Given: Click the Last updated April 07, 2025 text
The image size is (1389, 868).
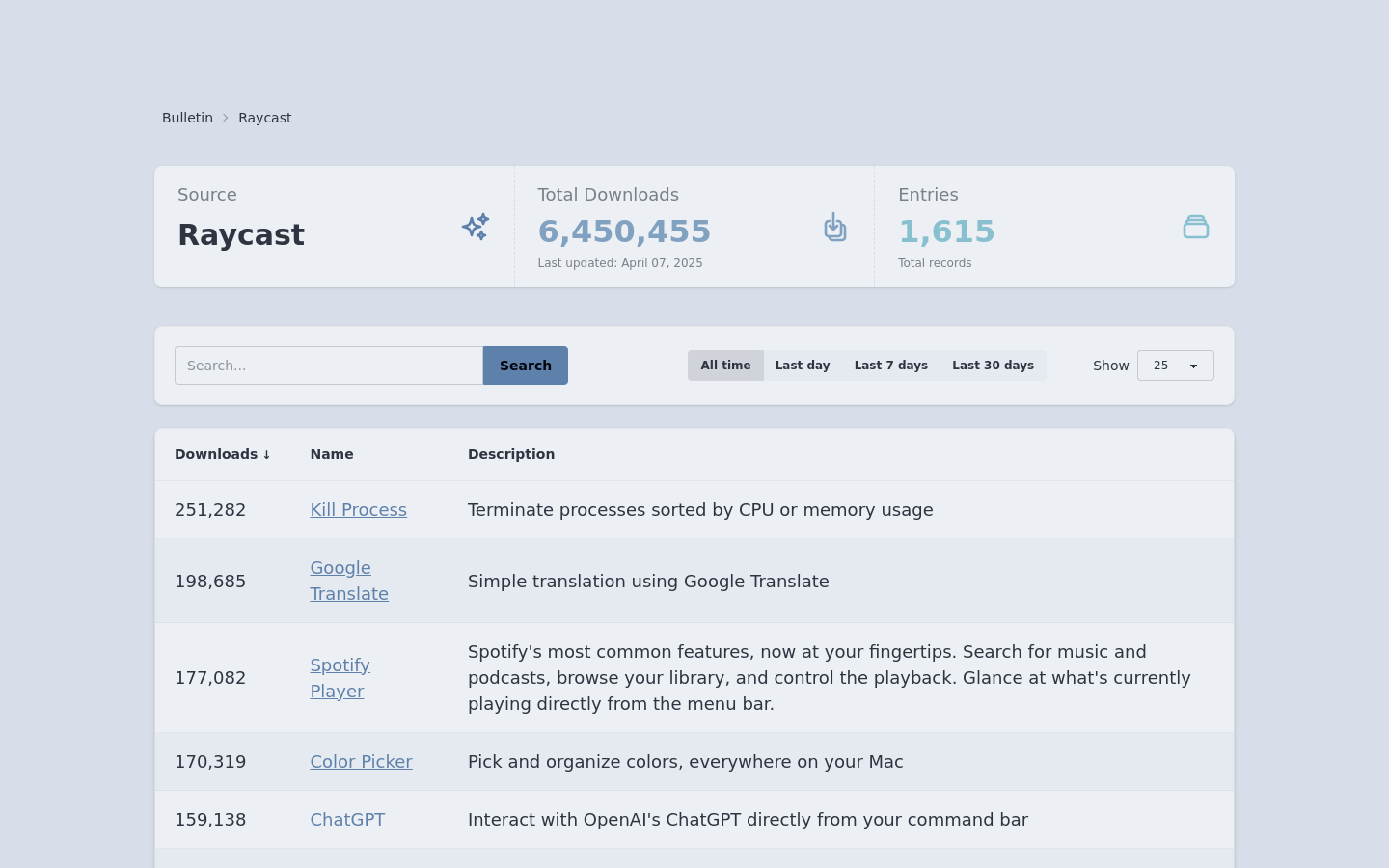Looking at the screenshot, I should [620, 263].
